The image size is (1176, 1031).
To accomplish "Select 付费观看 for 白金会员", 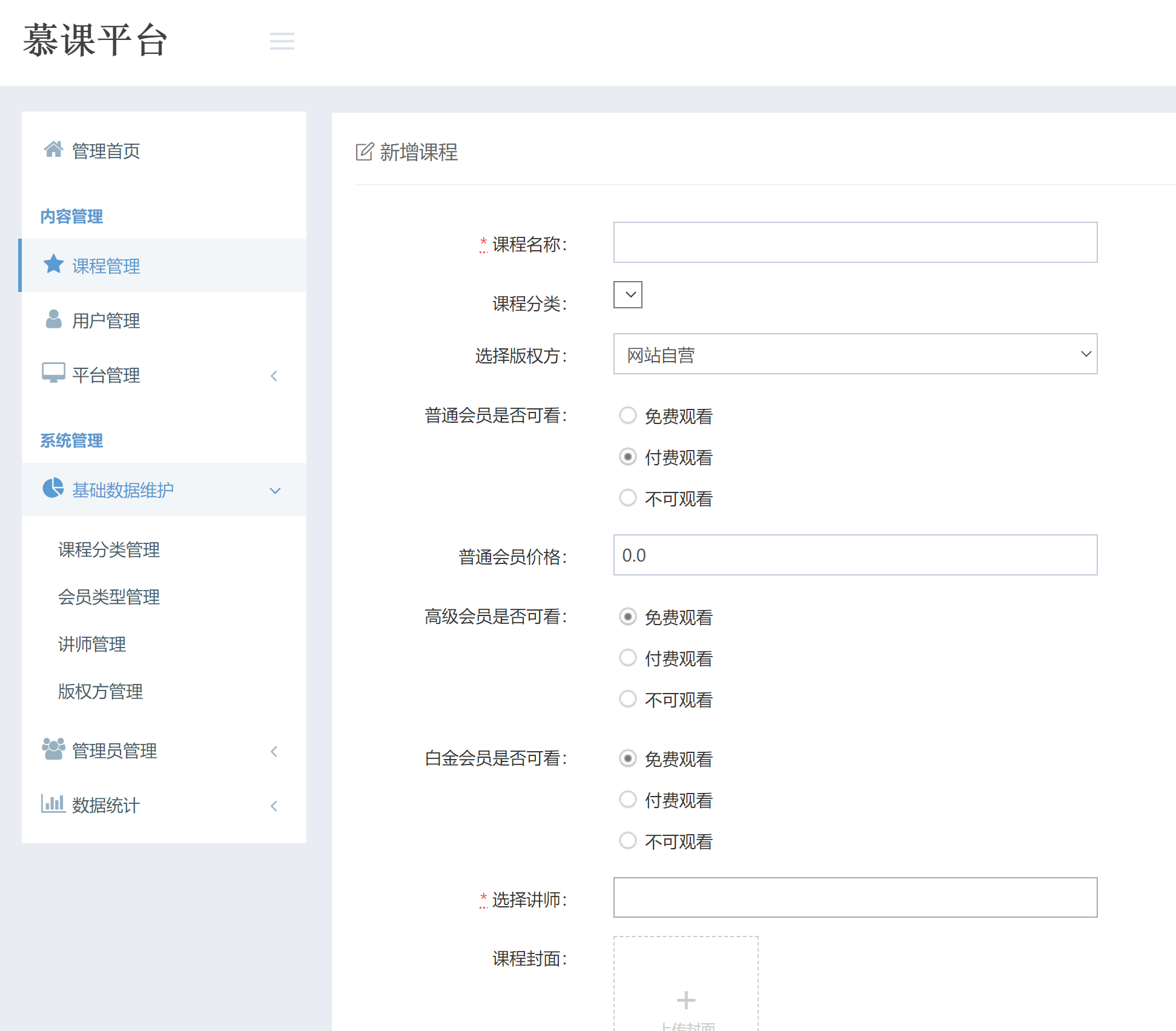I will [x=628, y=800].
